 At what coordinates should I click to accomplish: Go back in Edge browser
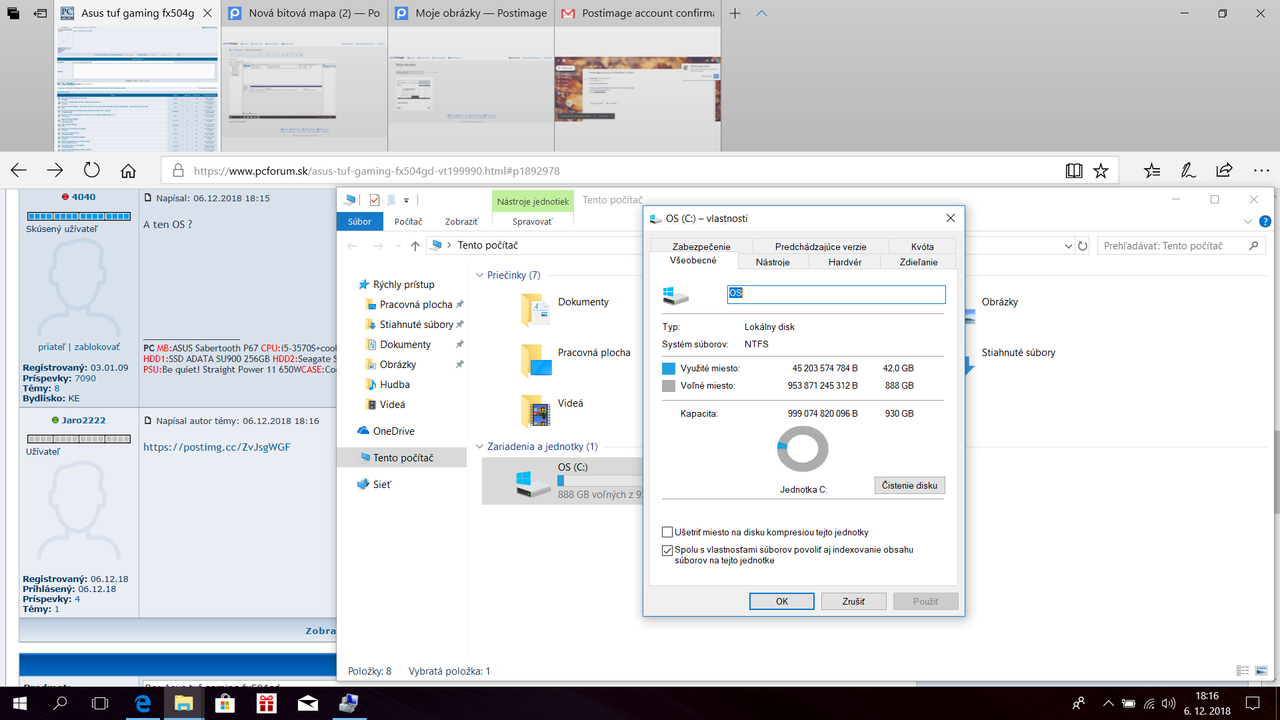18,170
